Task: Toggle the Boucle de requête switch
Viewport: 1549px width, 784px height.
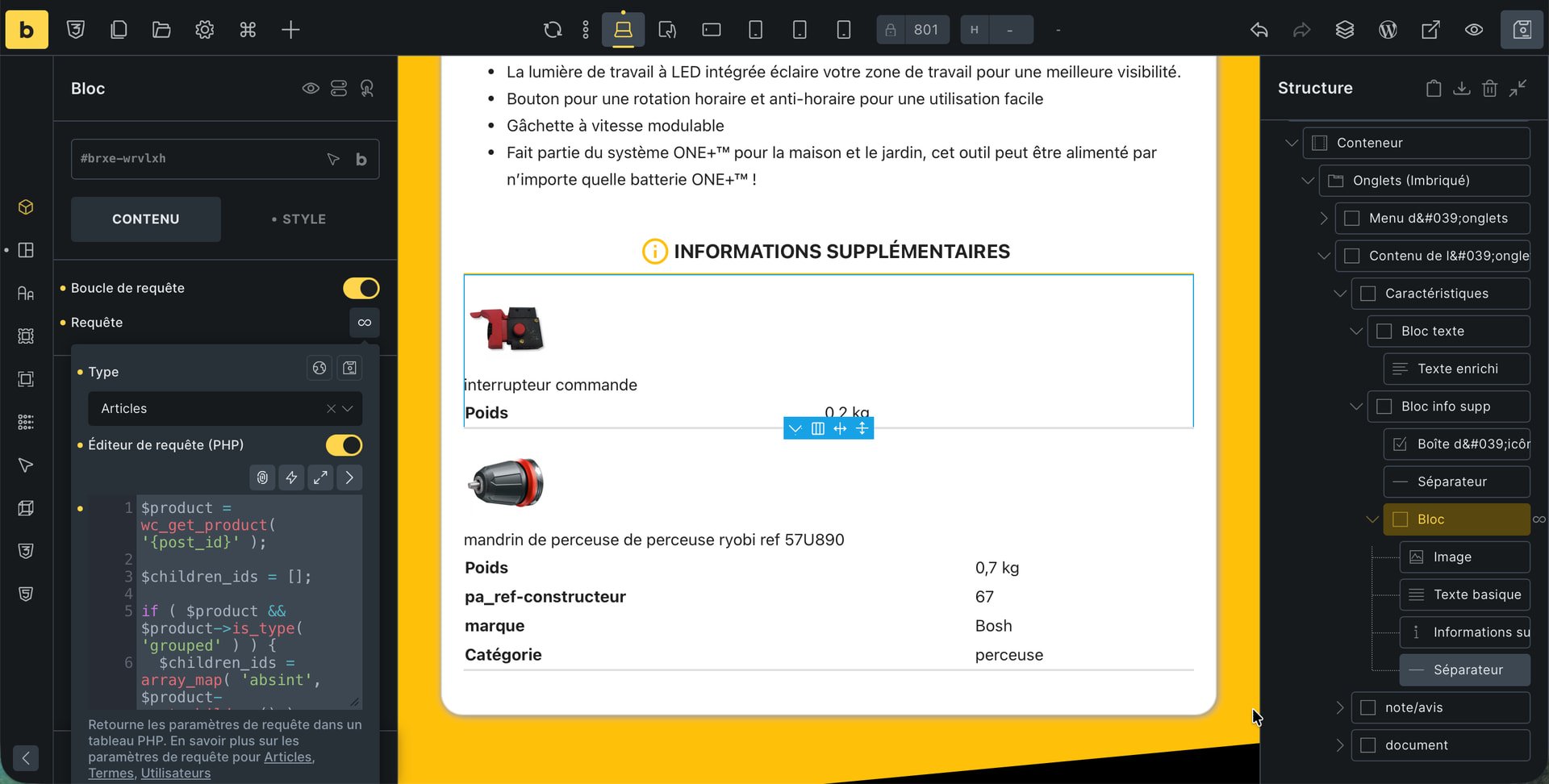Action: (x=361, y=288)
